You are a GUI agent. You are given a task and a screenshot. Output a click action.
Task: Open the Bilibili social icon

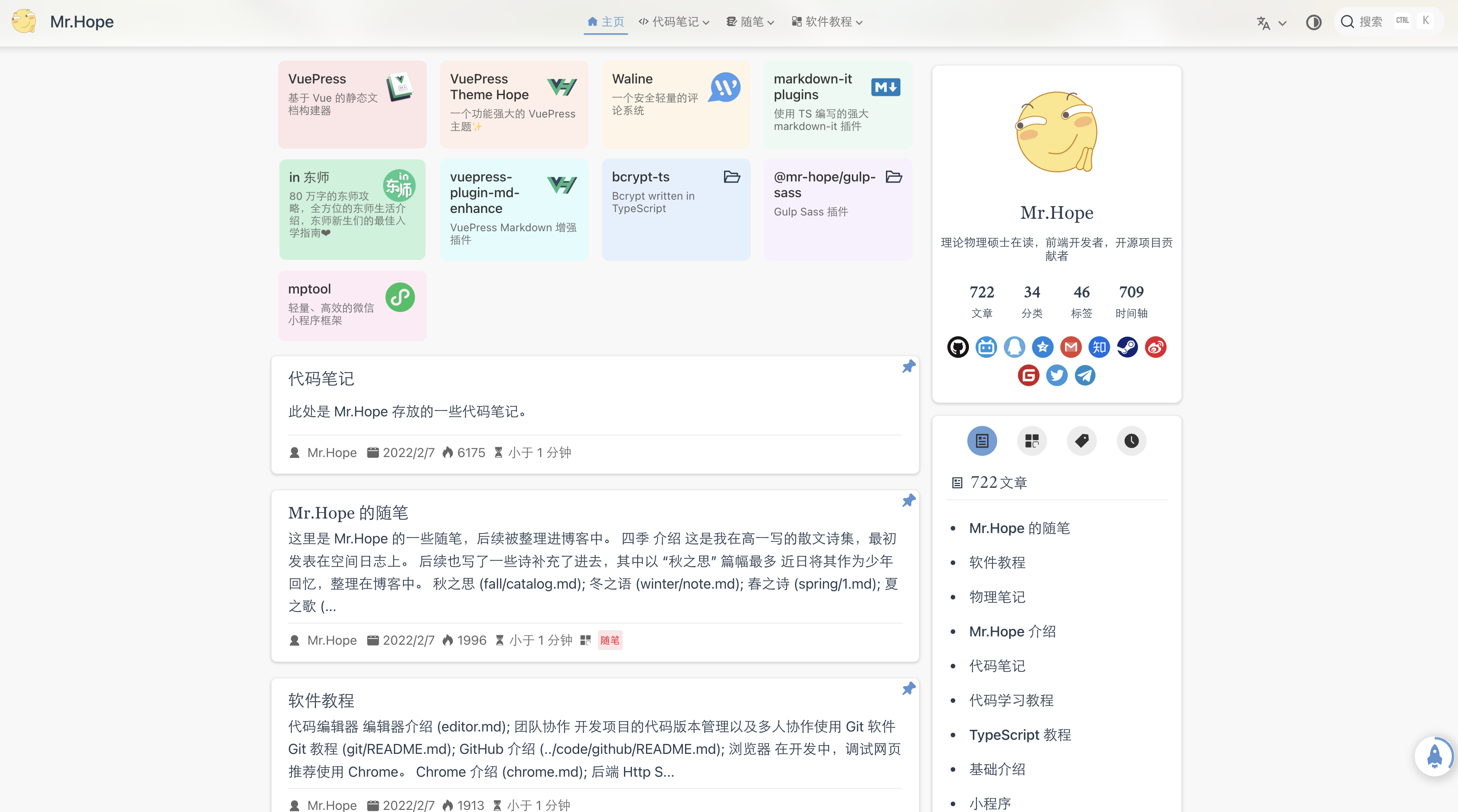pos(986,347)
